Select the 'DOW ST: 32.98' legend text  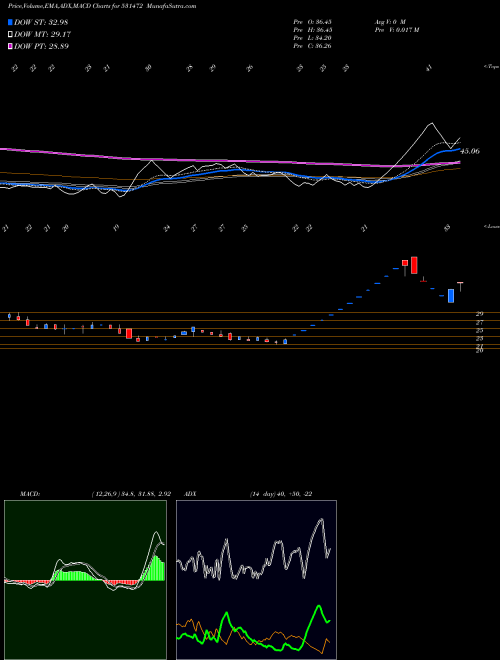41,22
